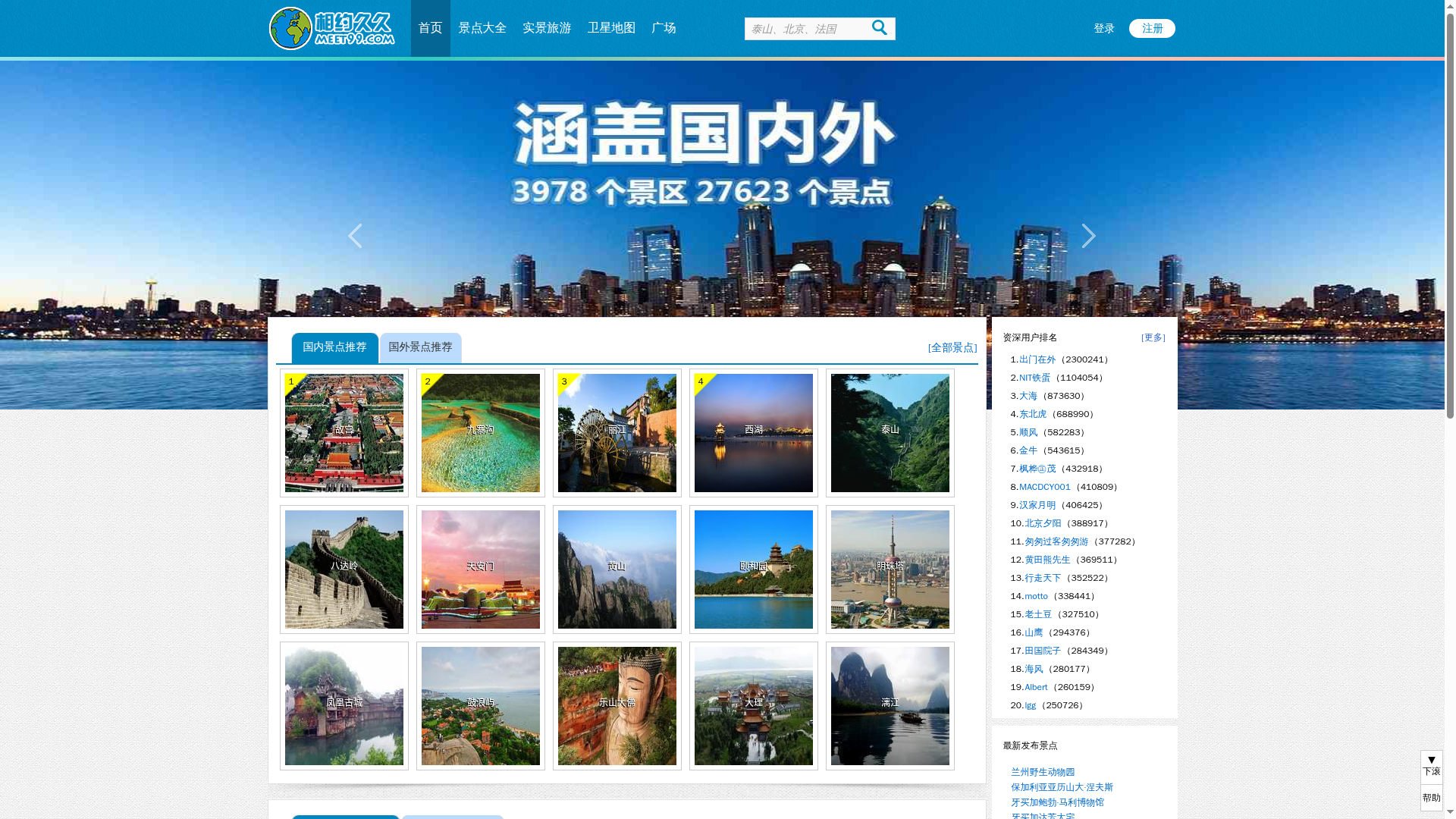This screenshot has width=1456, height=819.
Task: Open the 天安门 thumbnail
Action: pyautogui.click(x=481, y=570)
